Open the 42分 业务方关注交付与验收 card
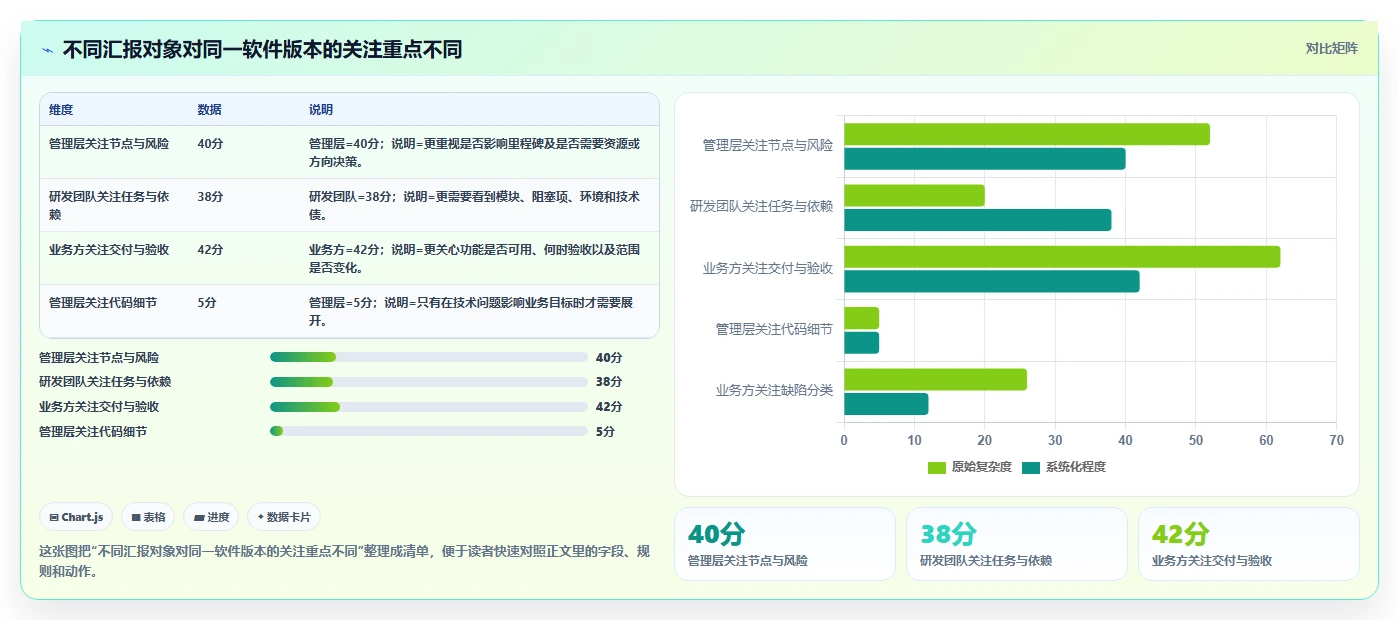 1249,544
